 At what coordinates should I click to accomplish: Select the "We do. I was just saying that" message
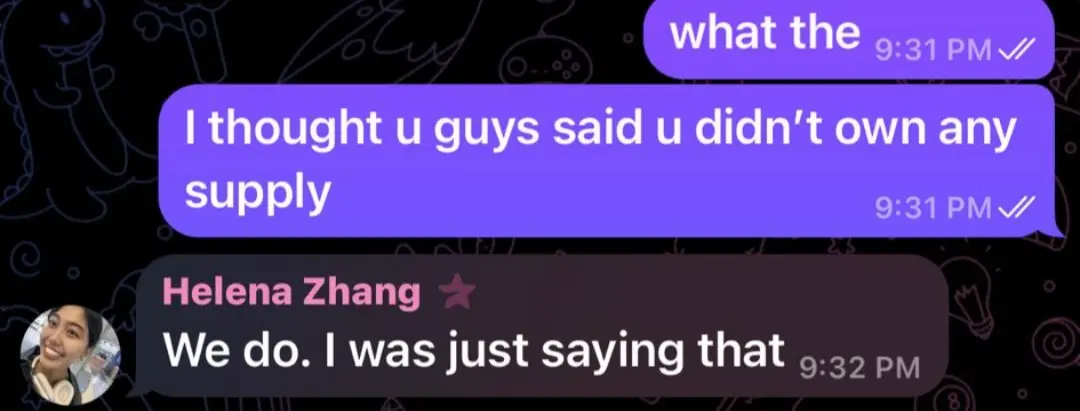coord(539,327)
